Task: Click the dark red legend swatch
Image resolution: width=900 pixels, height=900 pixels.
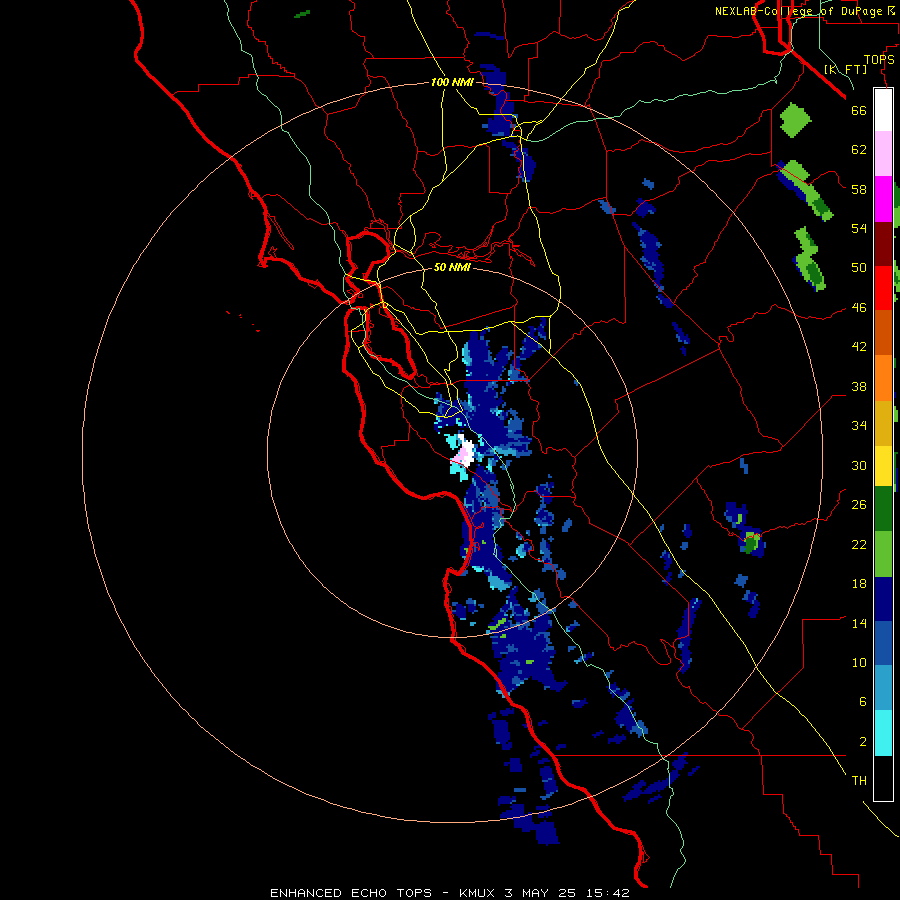Action: [x=883, y=244]
